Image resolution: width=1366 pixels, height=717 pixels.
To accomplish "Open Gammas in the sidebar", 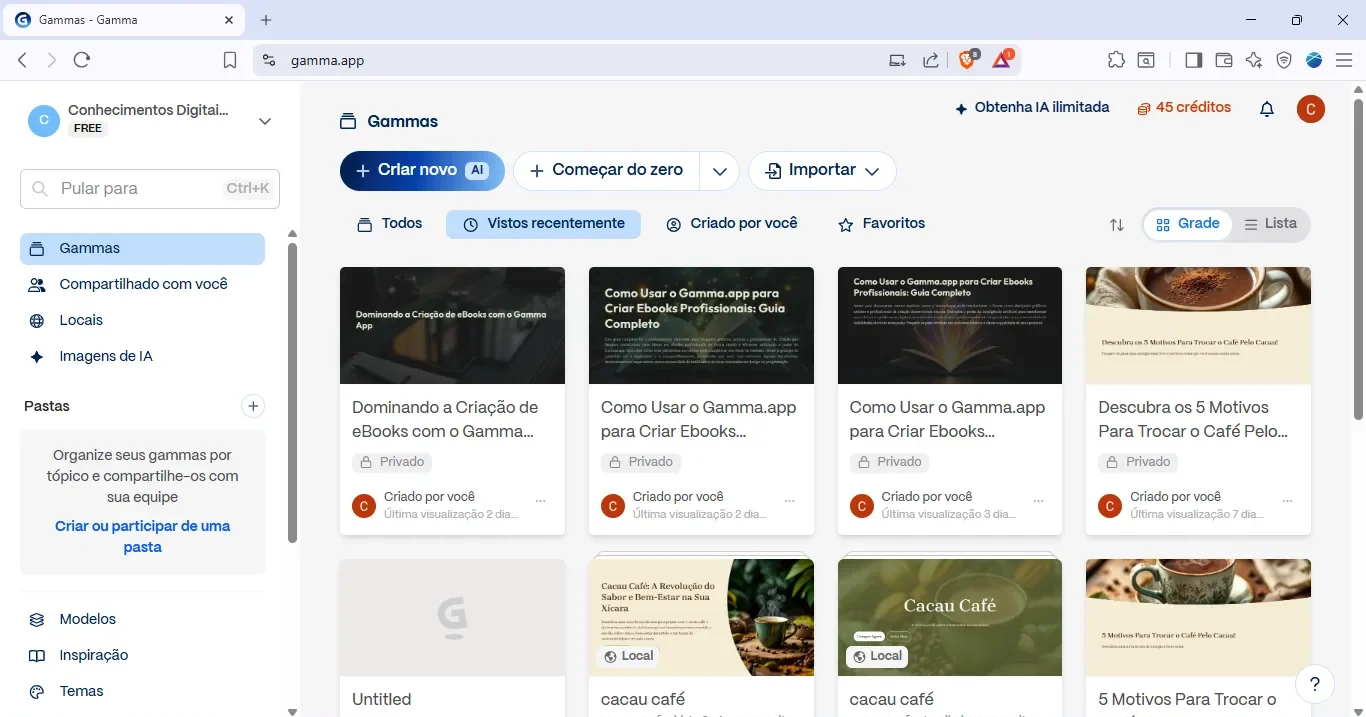I will tap(142, 248).
